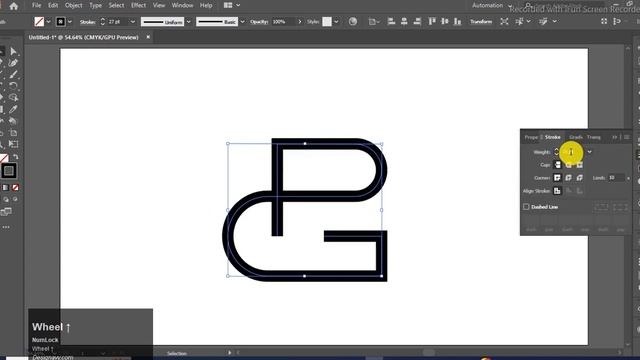
Task: Click the stroke color swatch in control bar
Action: [60, 21]
